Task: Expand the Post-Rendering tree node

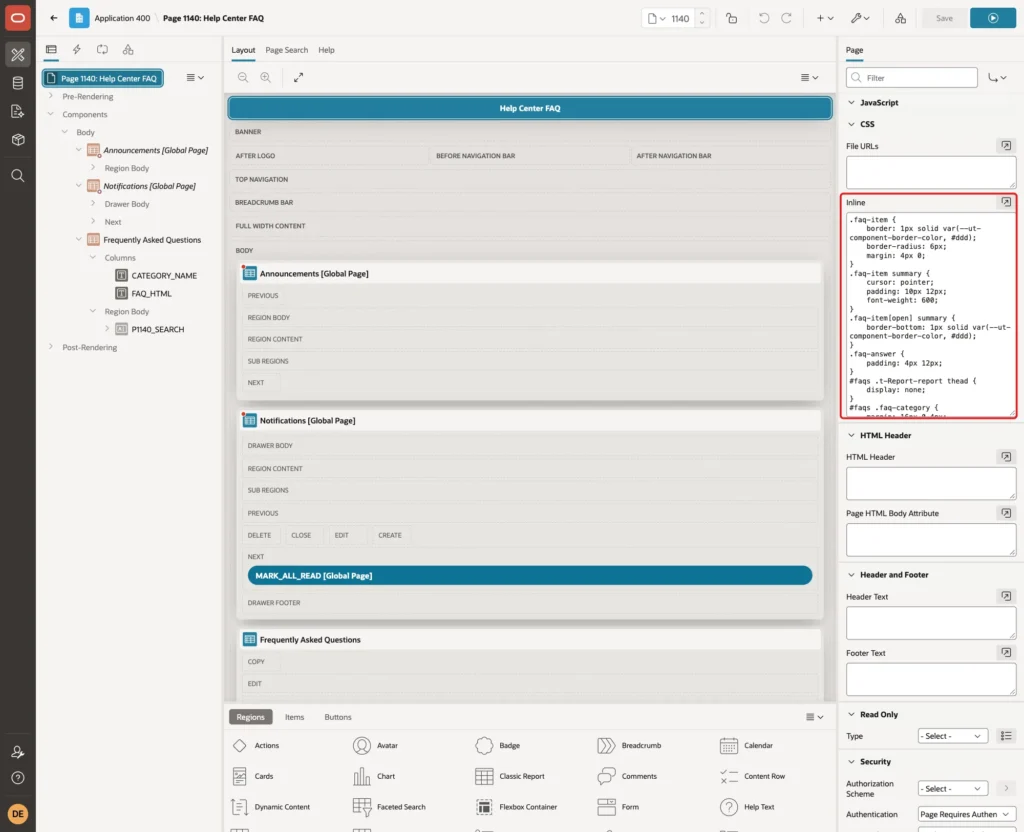Action: (x=51, y=347)
